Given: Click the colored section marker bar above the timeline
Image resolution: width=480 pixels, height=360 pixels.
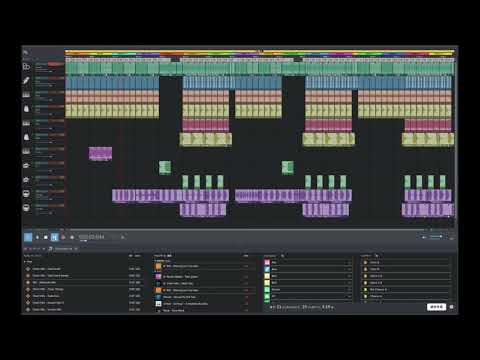Looking at the screenshot, I should click(260, 52).
